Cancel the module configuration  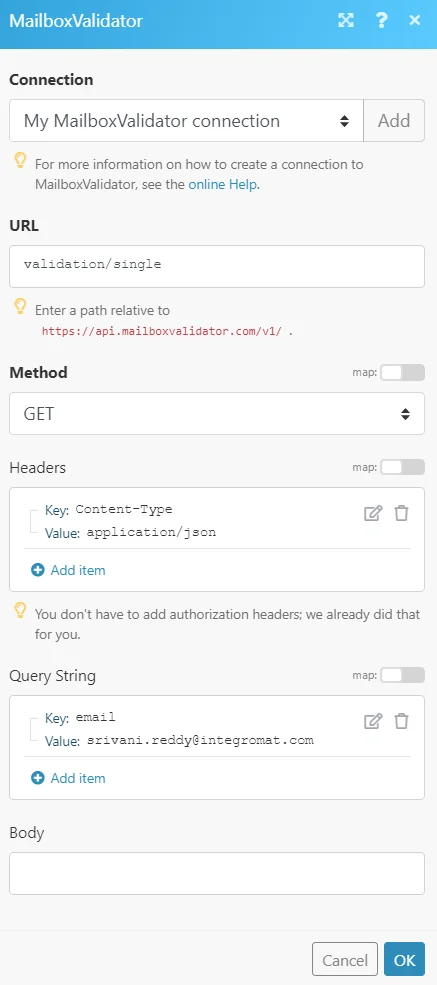[x=345, y=959]
